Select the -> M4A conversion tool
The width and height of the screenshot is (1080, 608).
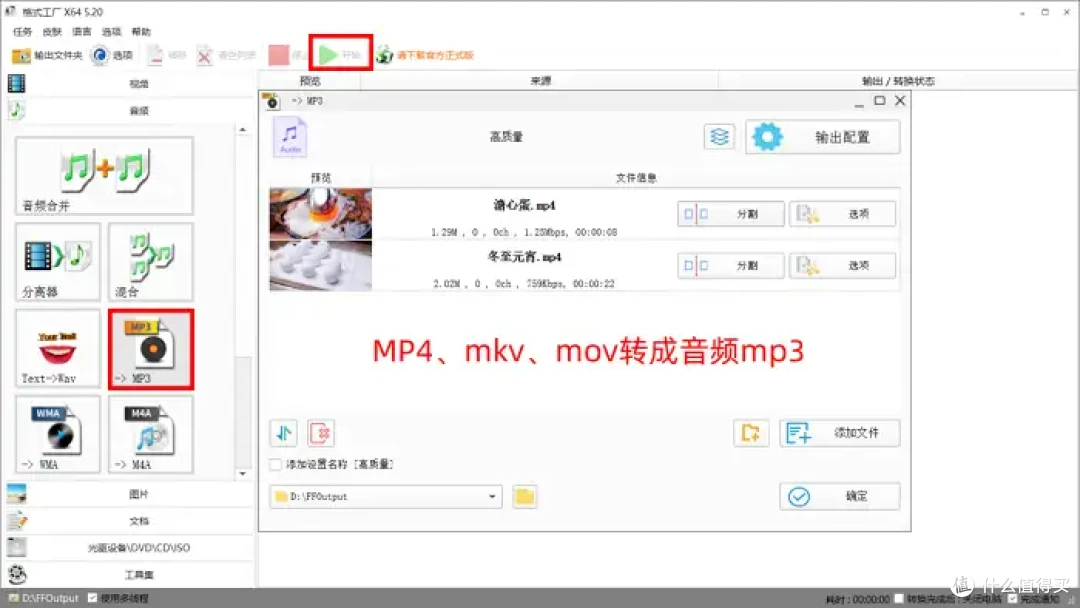click(151, 434)
